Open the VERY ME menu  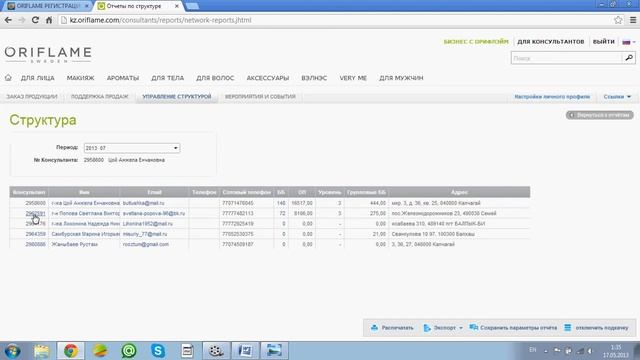point(353,78)
